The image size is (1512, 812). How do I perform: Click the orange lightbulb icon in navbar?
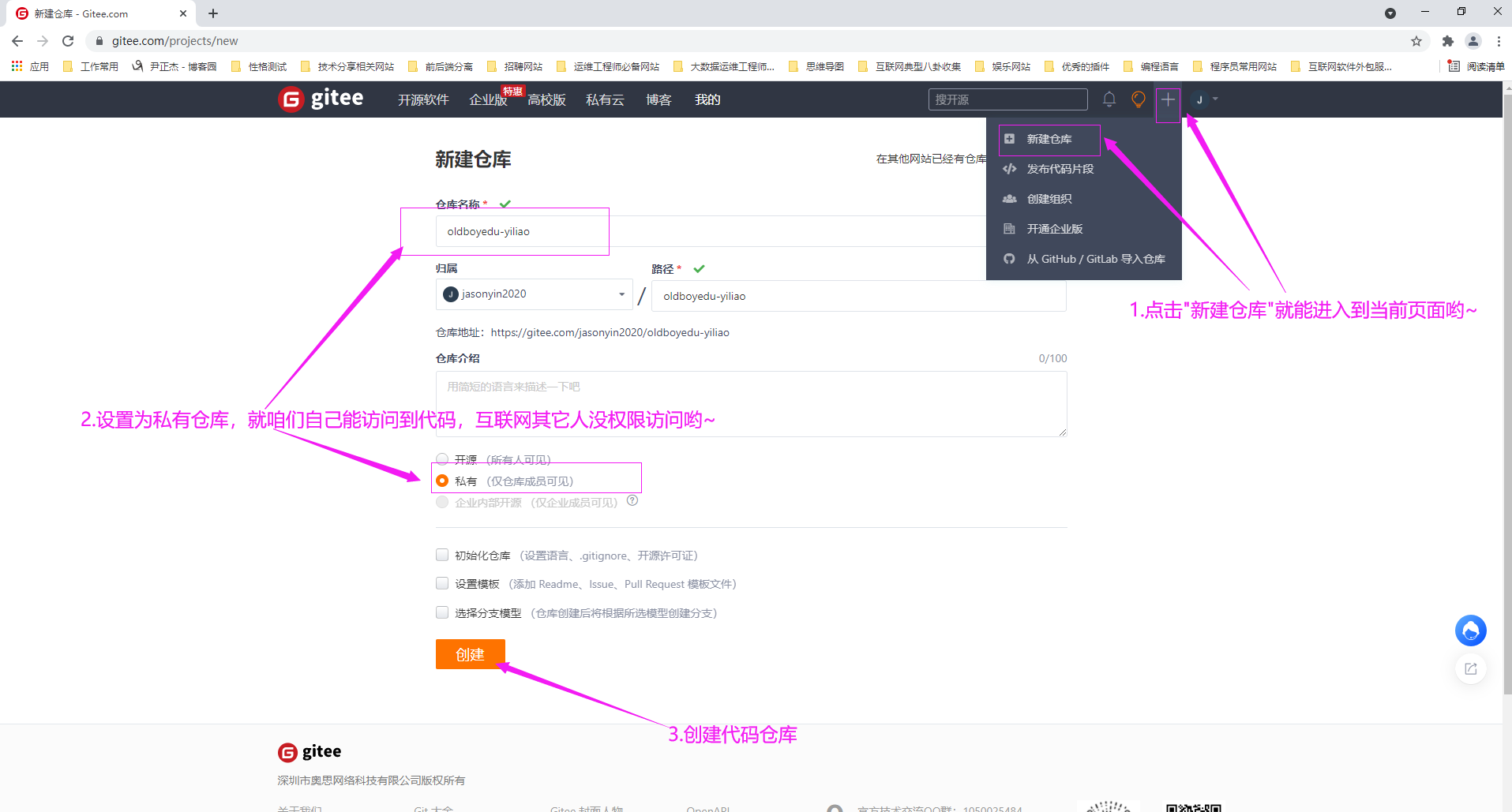[x=1138, y=99]
